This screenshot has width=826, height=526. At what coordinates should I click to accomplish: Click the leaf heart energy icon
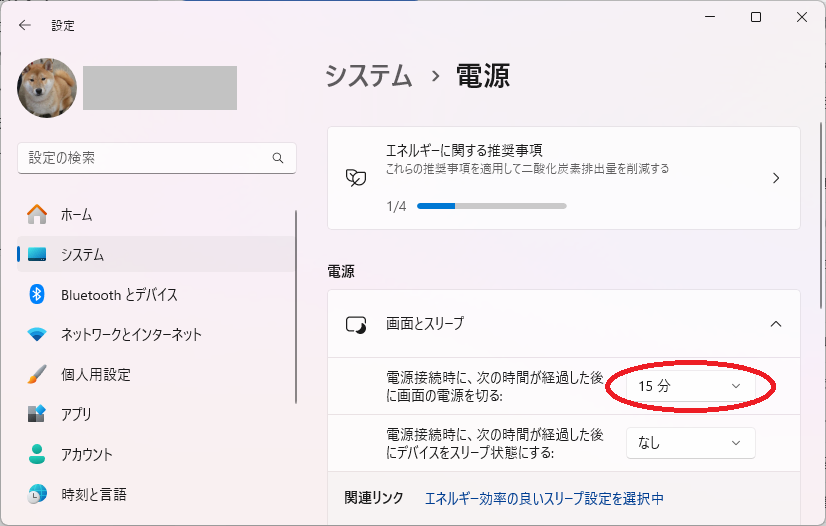click(356, 178)
